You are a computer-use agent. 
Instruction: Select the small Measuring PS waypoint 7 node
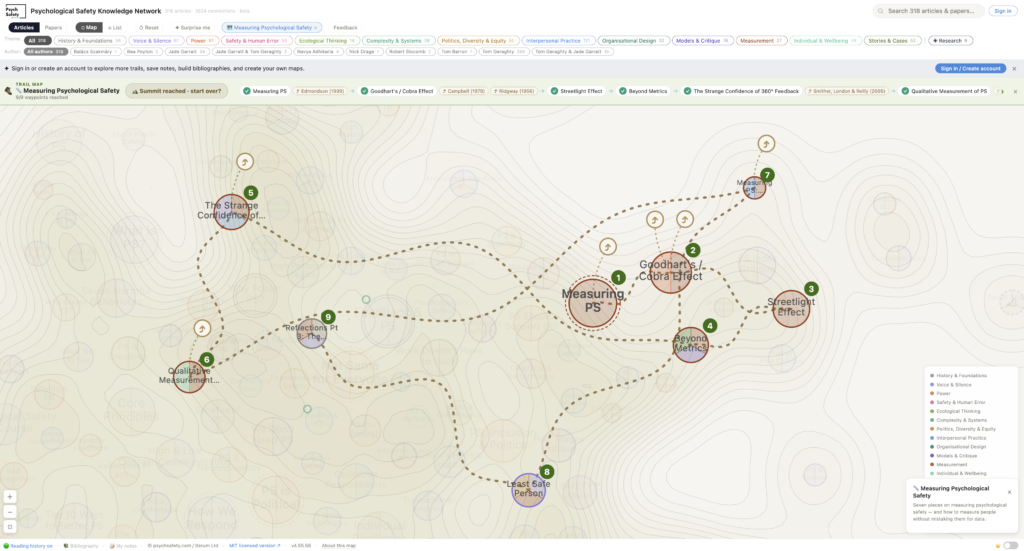[x=754, y=187]
